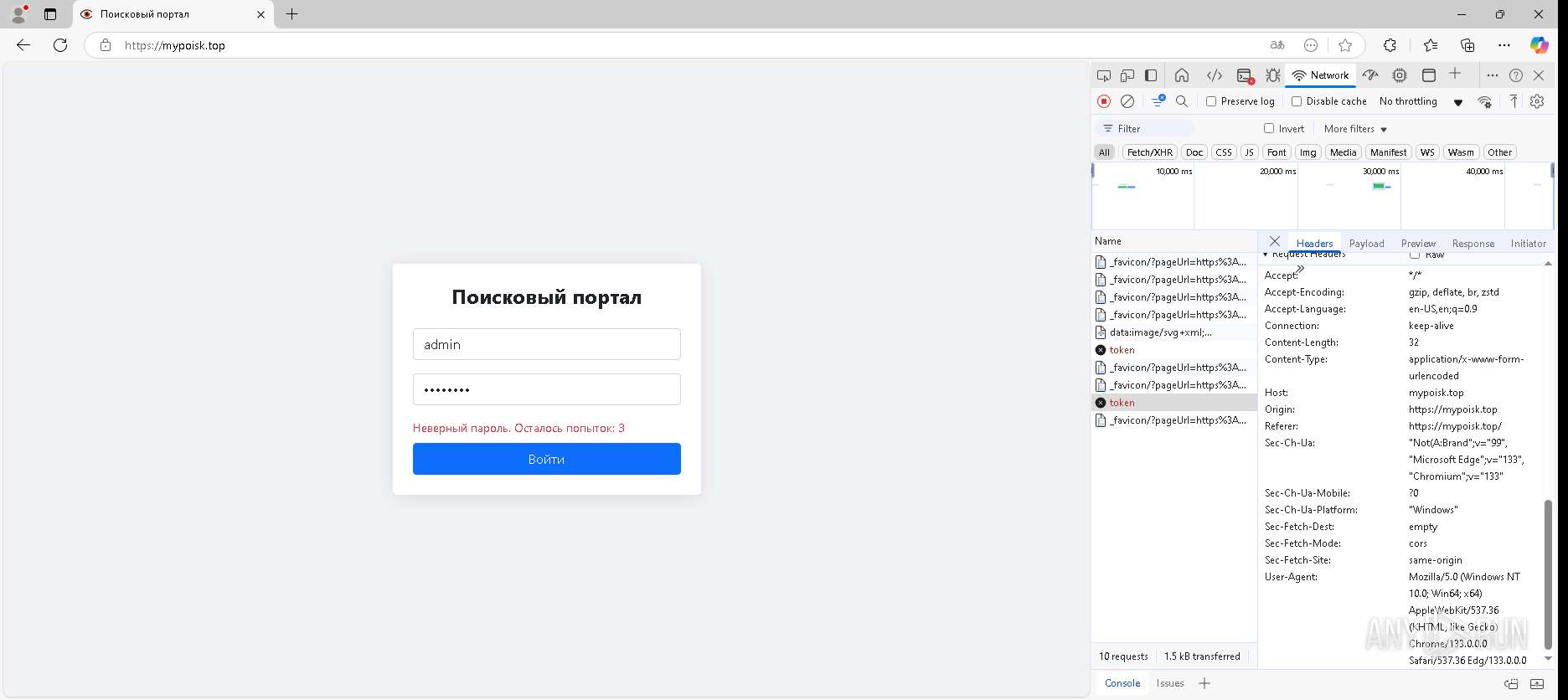1568x700 pixels.
Task: Switch to the Response tab
Action: pos(1473,244)
